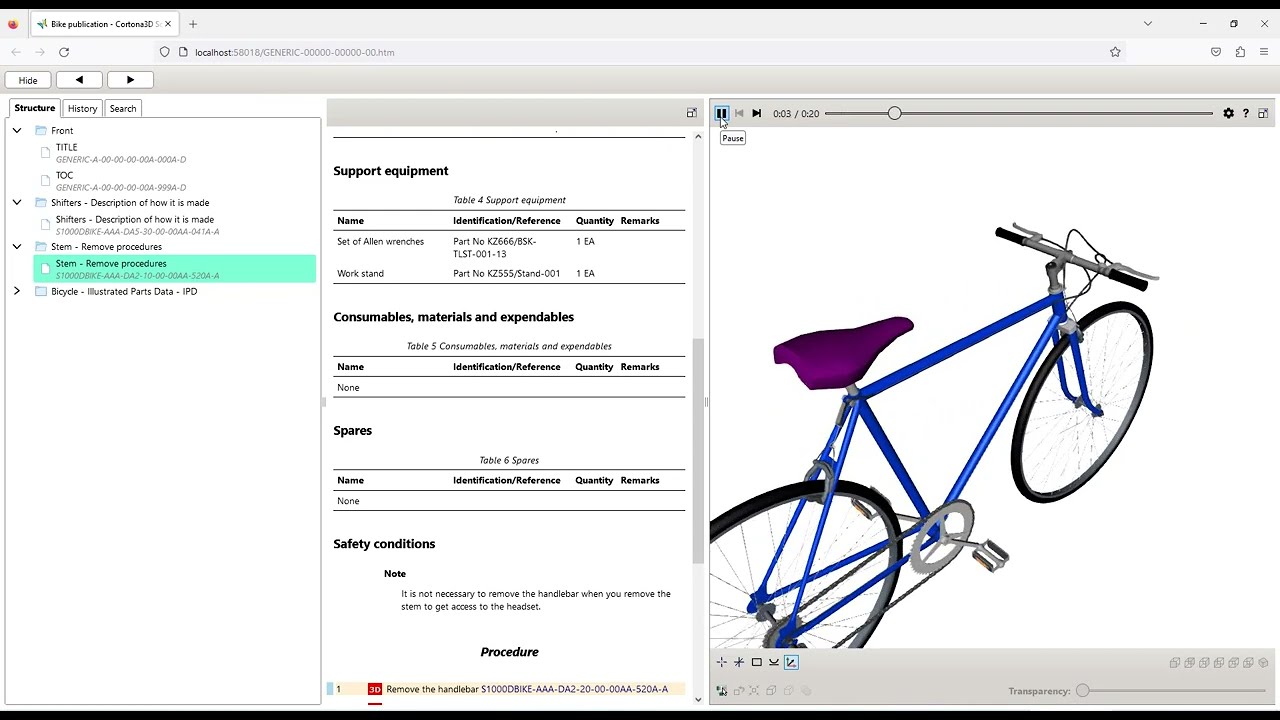This screenshot has width=1280, height=720.
Task: Bookmark this page with the star
Action: (1115, 52)
